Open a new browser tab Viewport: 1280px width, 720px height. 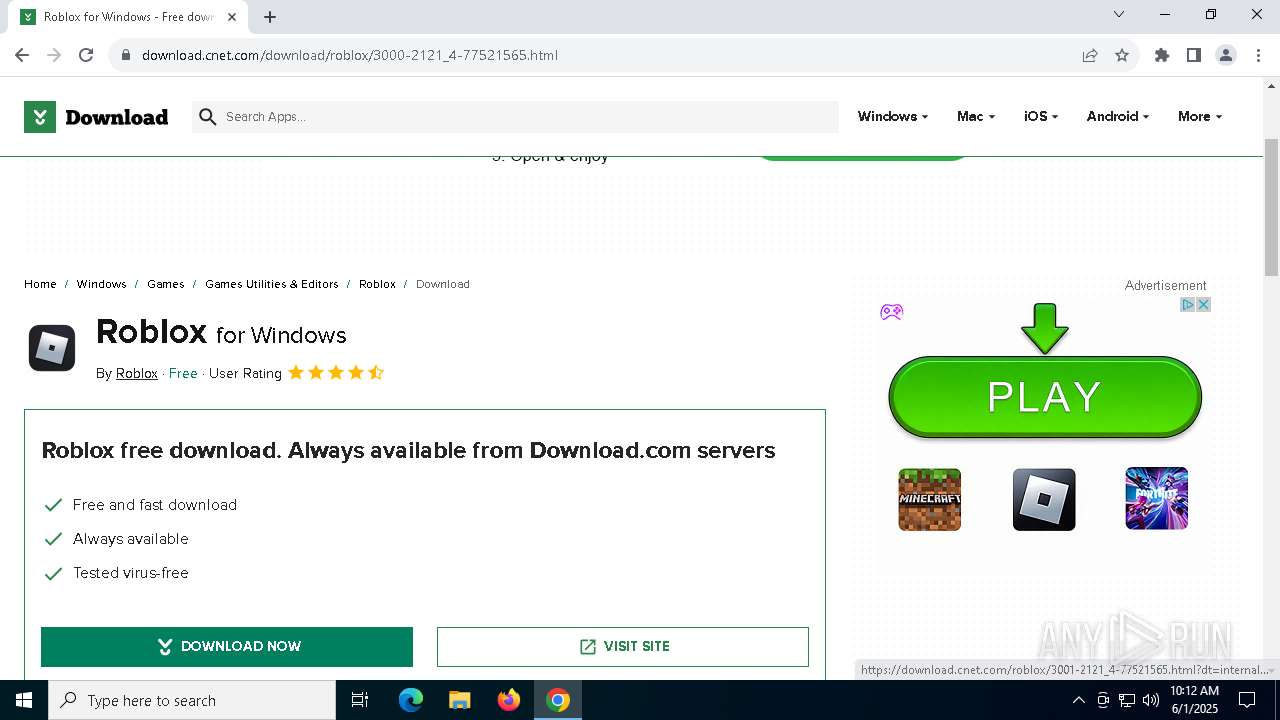[x=270, y=17]
